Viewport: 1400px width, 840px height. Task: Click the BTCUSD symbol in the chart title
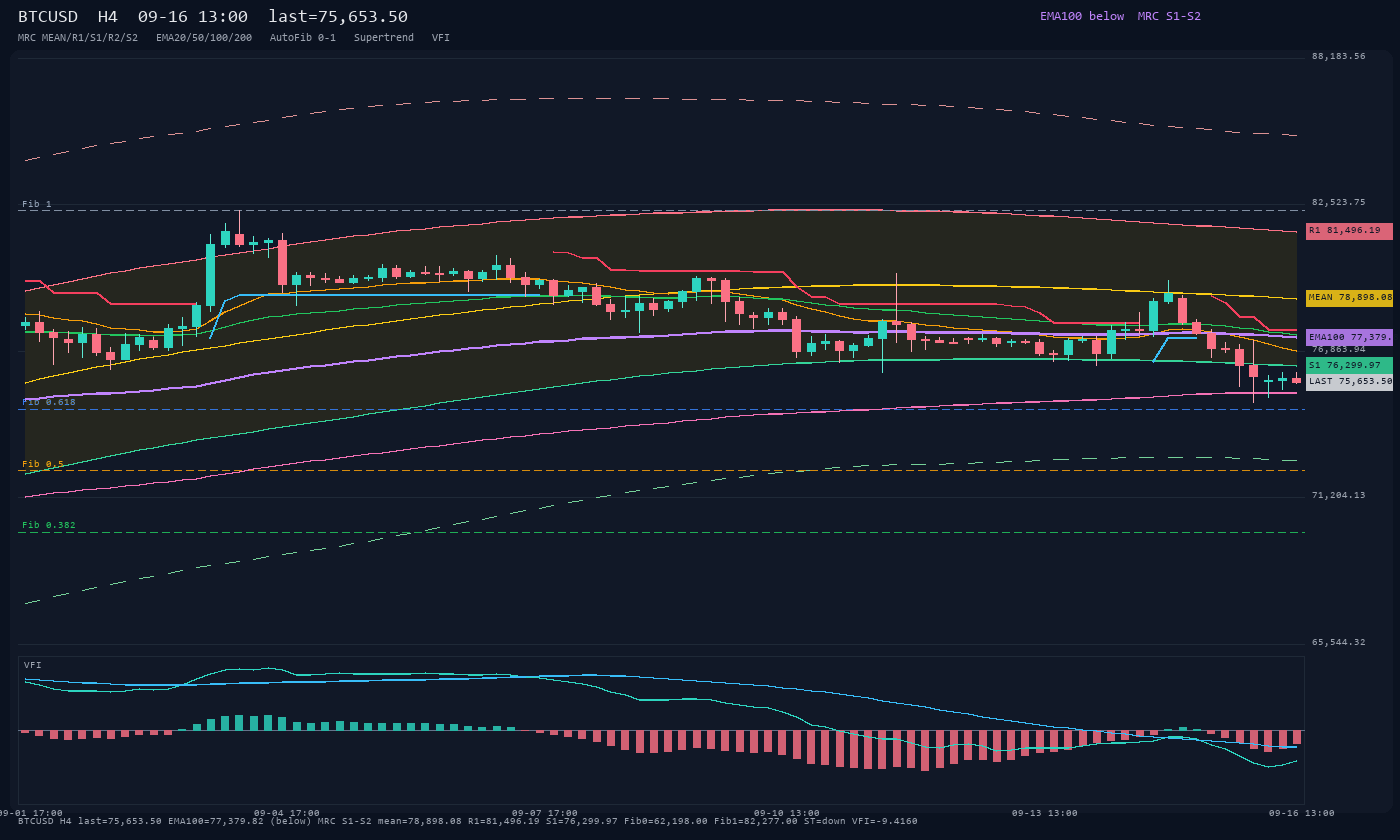click(x=48, y=17)
